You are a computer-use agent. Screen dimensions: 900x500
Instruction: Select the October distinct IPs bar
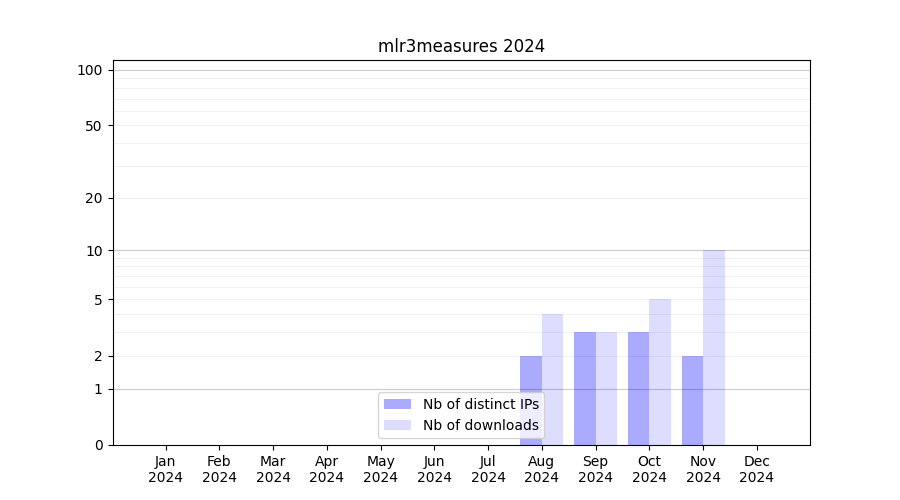tap(638, 388)
